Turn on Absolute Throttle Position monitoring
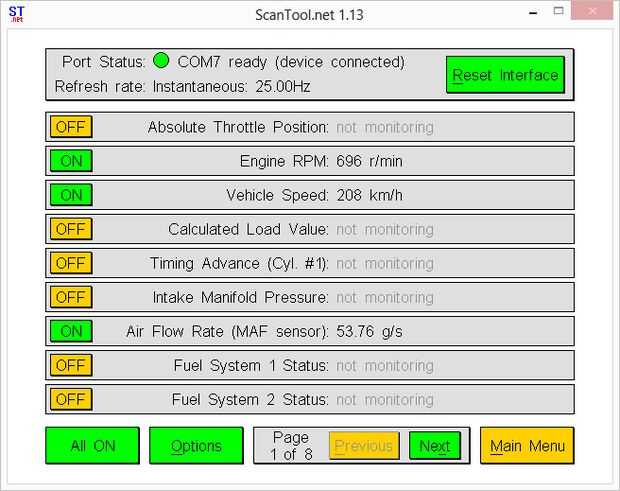 pos(71,127)
